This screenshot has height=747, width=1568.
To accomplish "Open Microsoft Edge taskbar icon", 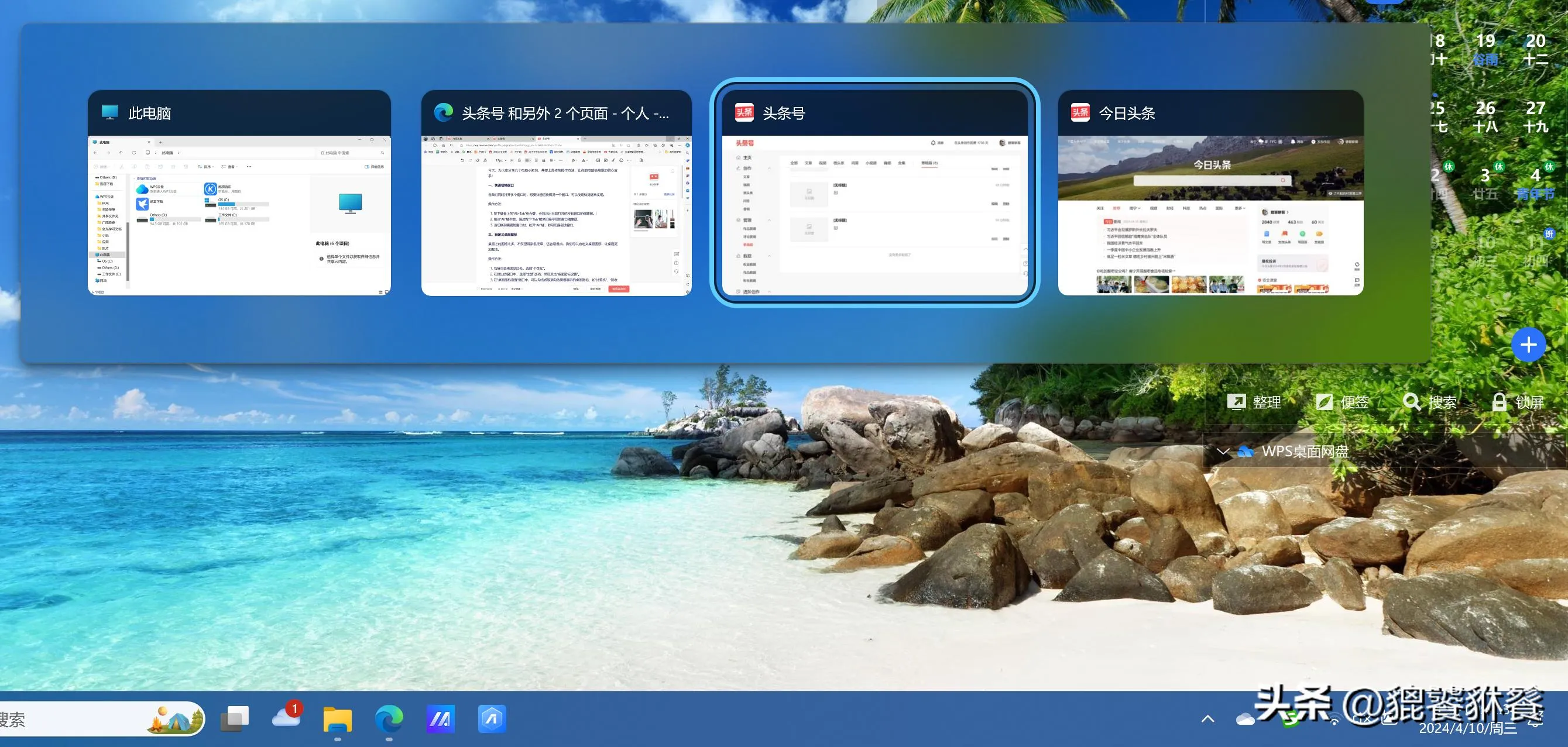I will (389, 719).
